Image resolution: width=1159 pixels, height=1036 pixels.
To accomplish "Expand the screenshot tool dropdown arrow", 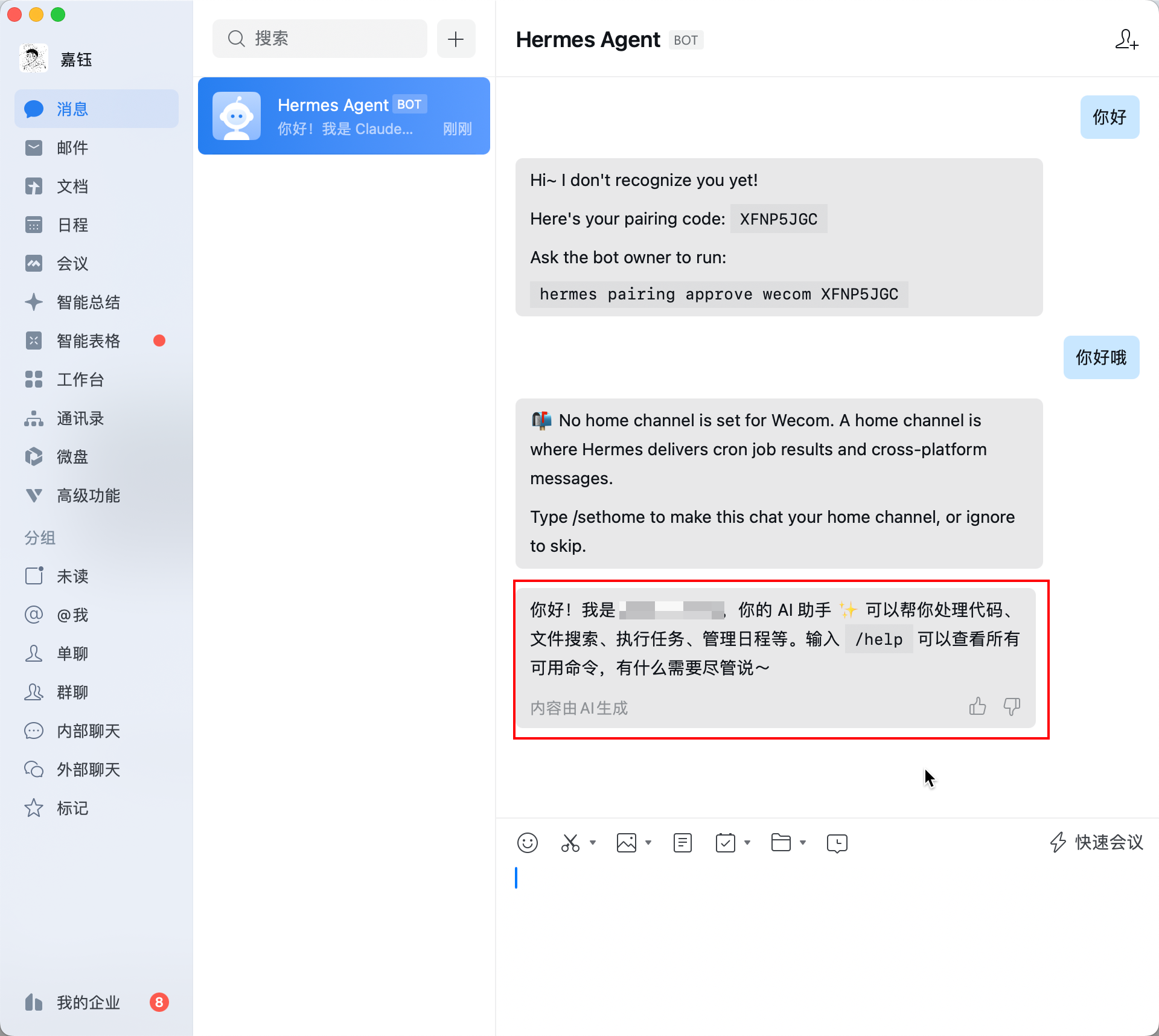I will (x=593, y=844).
